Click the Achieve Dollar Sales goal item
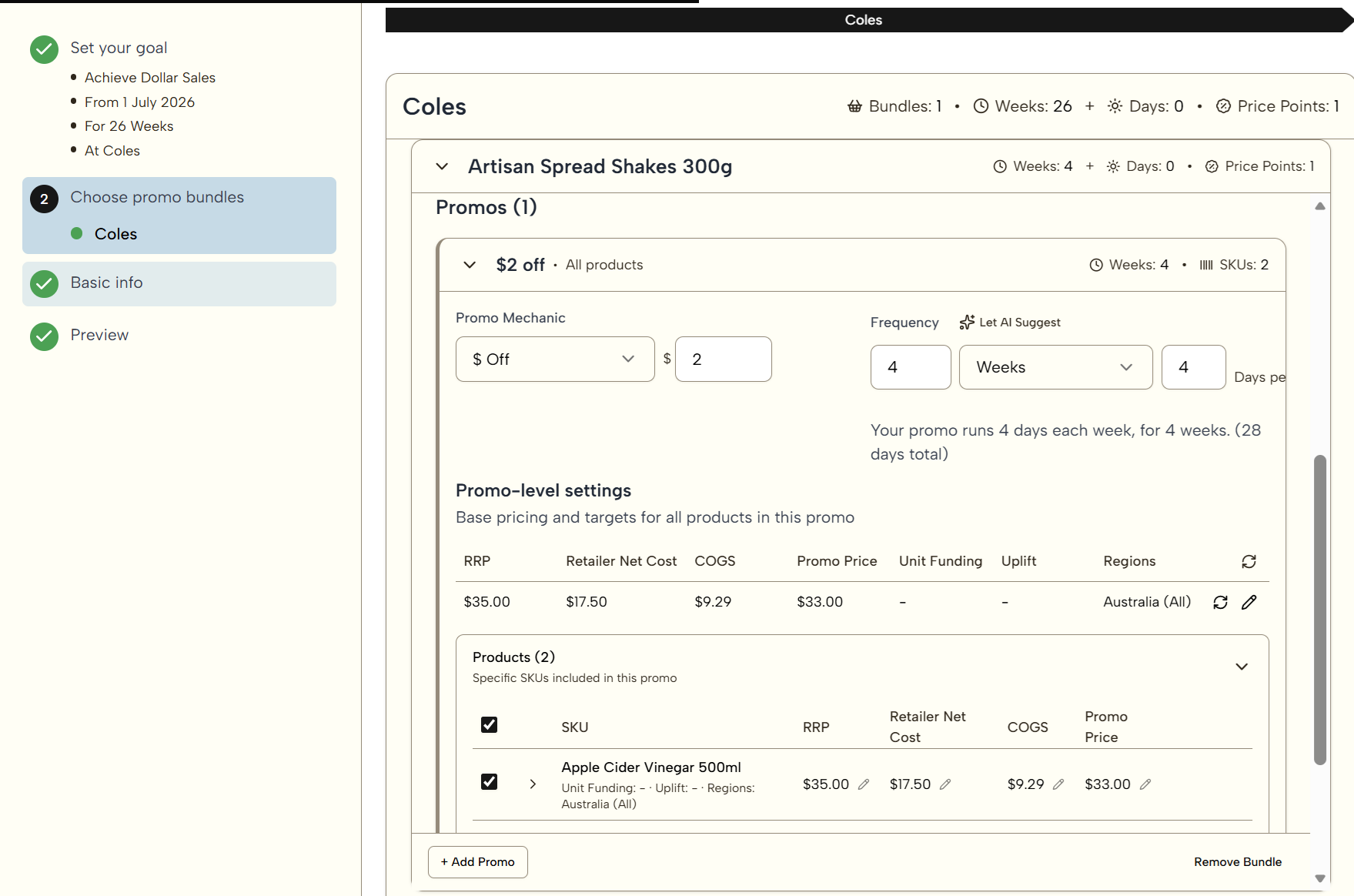The width and height of the screenshot is (1354, 896). (x=150, y=78)
